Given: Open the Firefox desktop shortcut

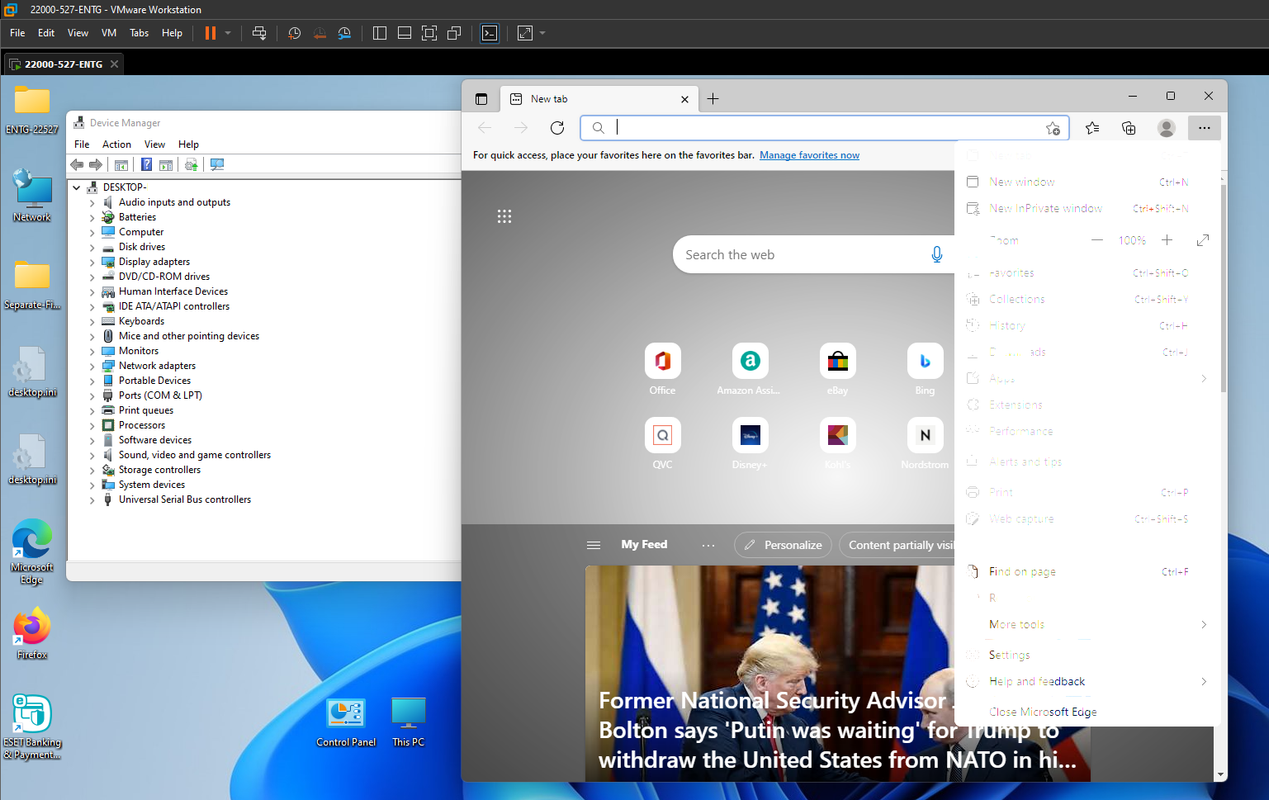Looking at the screenshot, I should point(32,634).
